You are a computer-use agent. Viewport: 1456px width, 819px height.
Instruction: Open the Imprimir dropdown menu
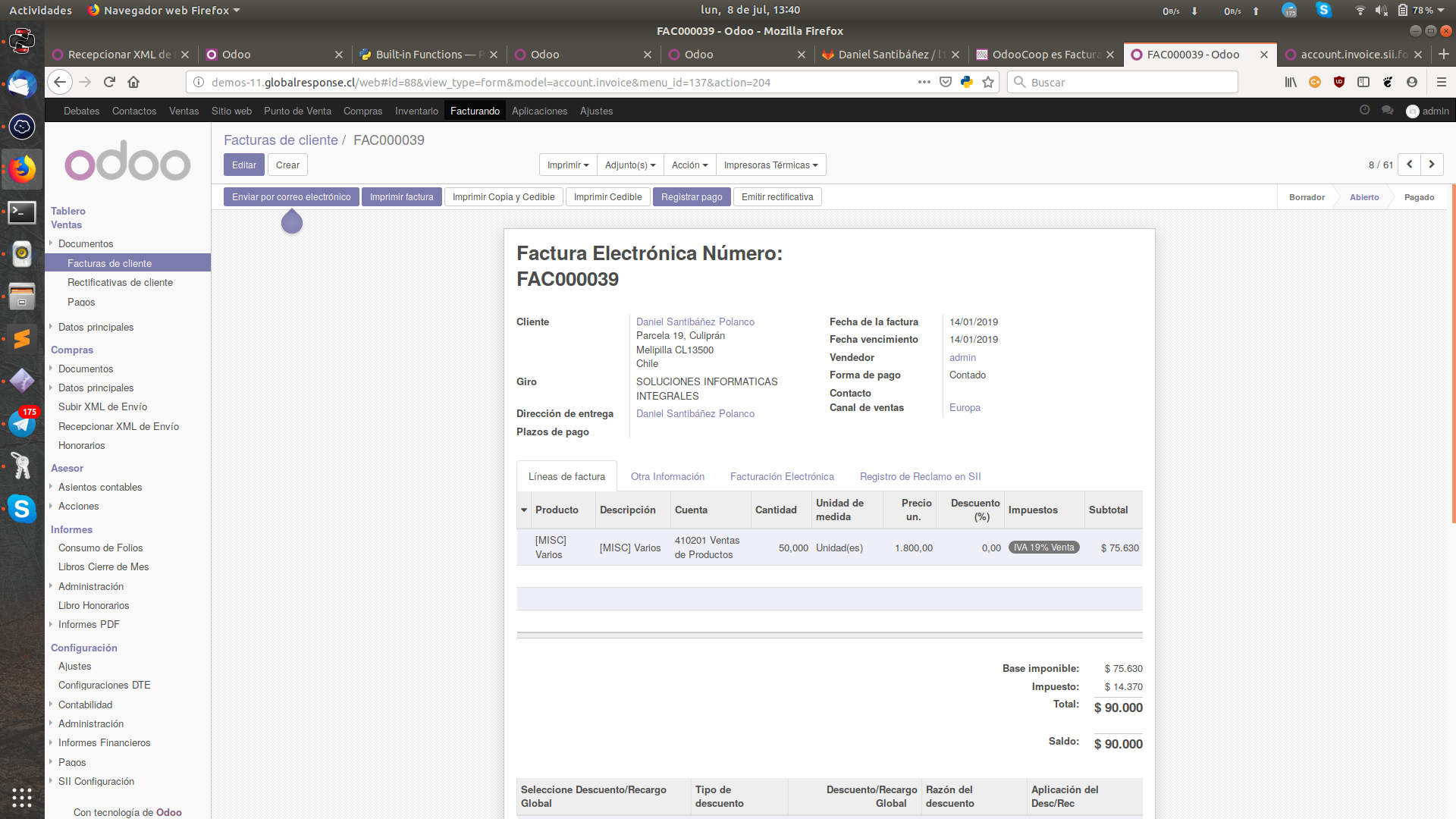[x=567, y=165]
